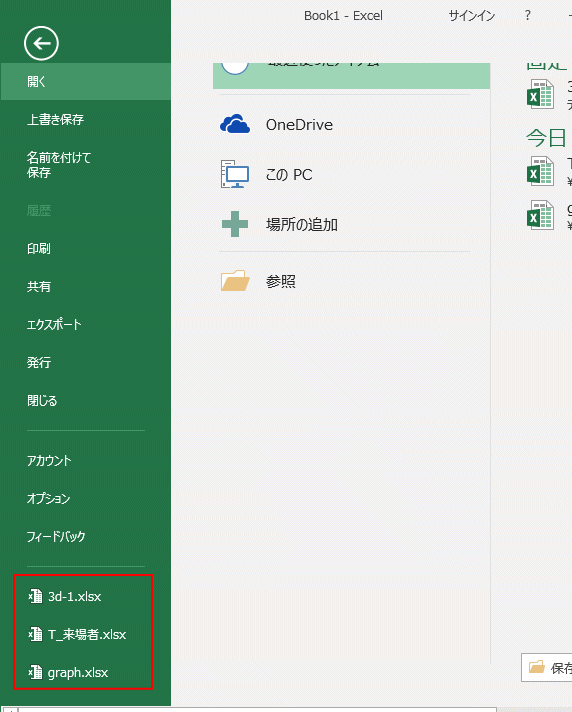The image size is (572, 712).
Task: Click the OneDrive cloud icon
Action: (235, 124)
